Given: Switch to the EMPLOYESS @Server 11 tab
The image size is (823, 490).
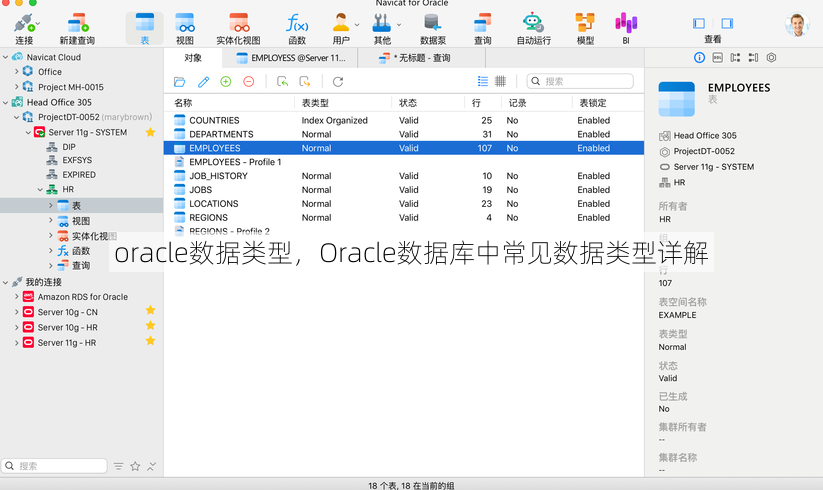Looking at the screenshot, I should tap(290, 58).
